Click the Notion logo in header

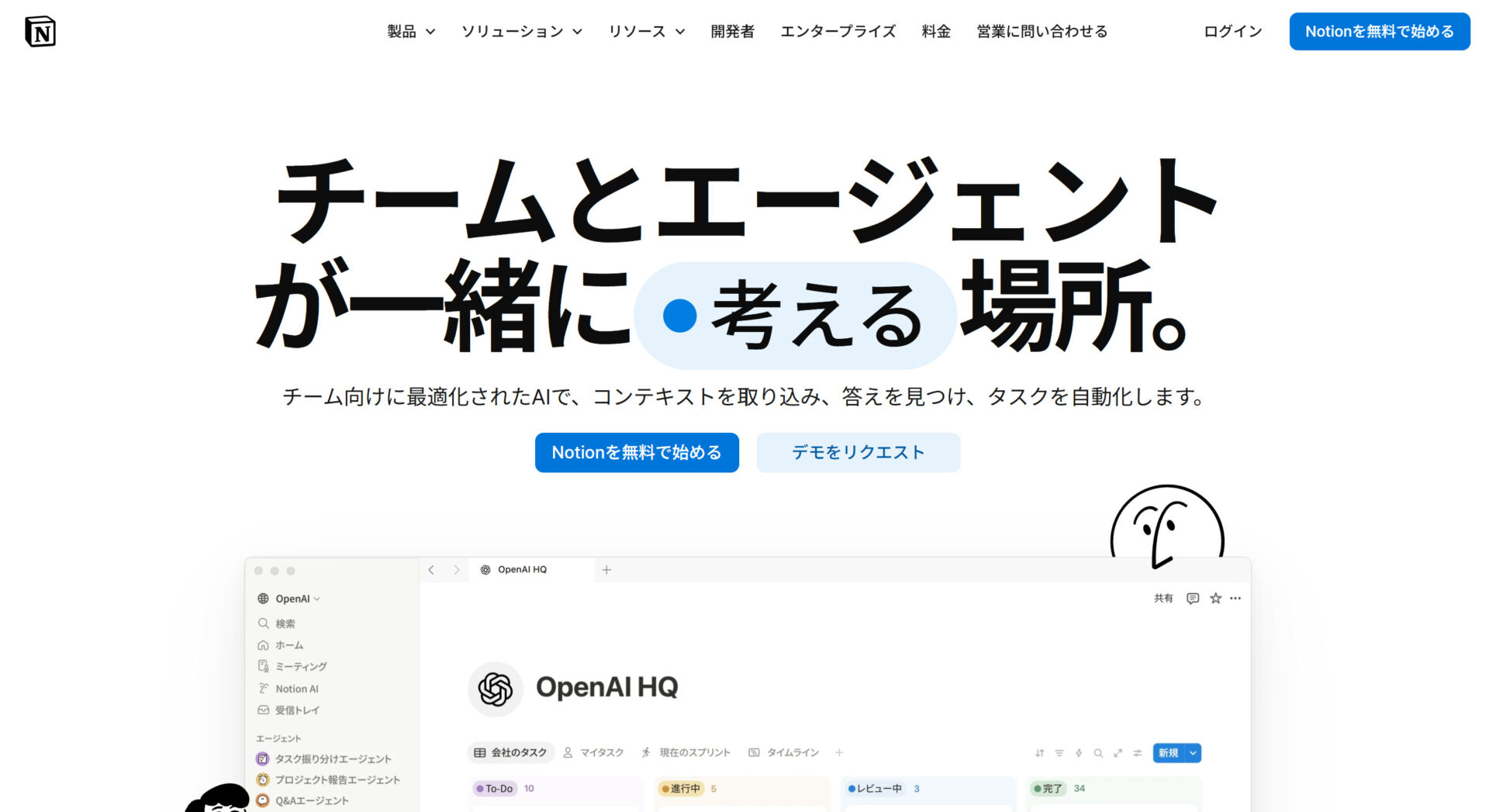click(40, 32)
